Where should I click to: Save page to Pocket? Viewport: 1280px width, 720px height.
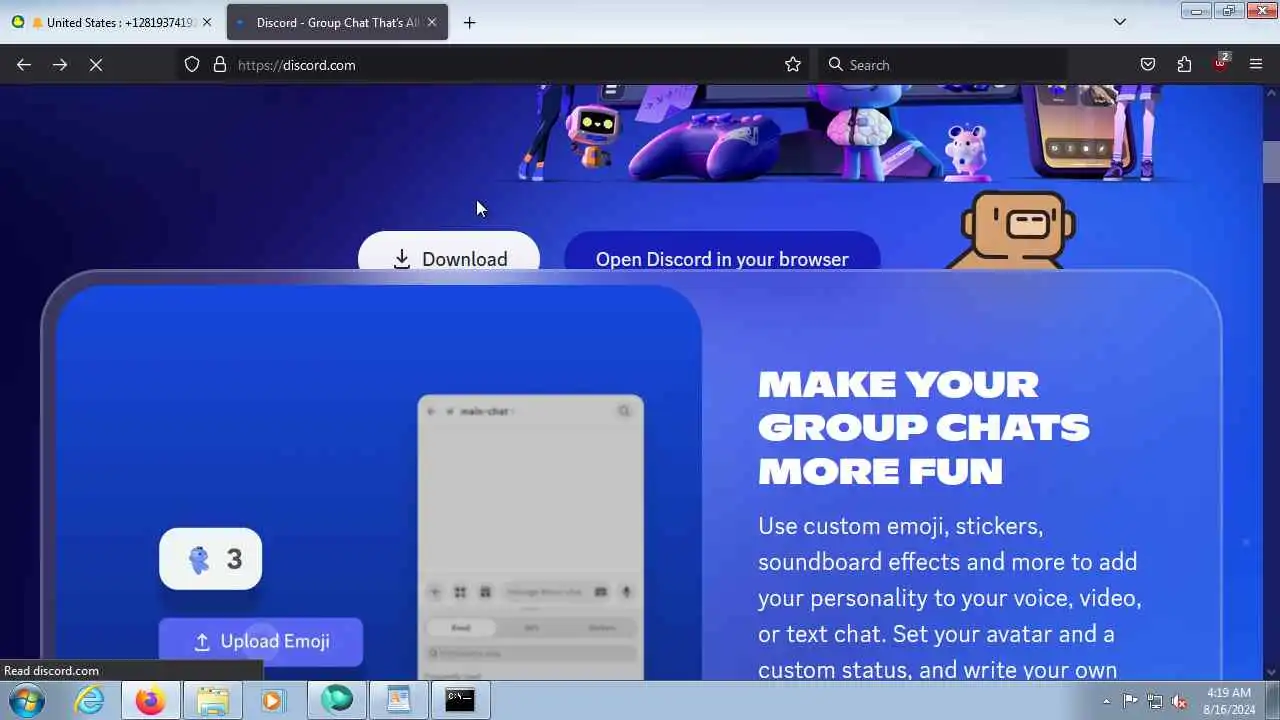(x=1148, y=65)
